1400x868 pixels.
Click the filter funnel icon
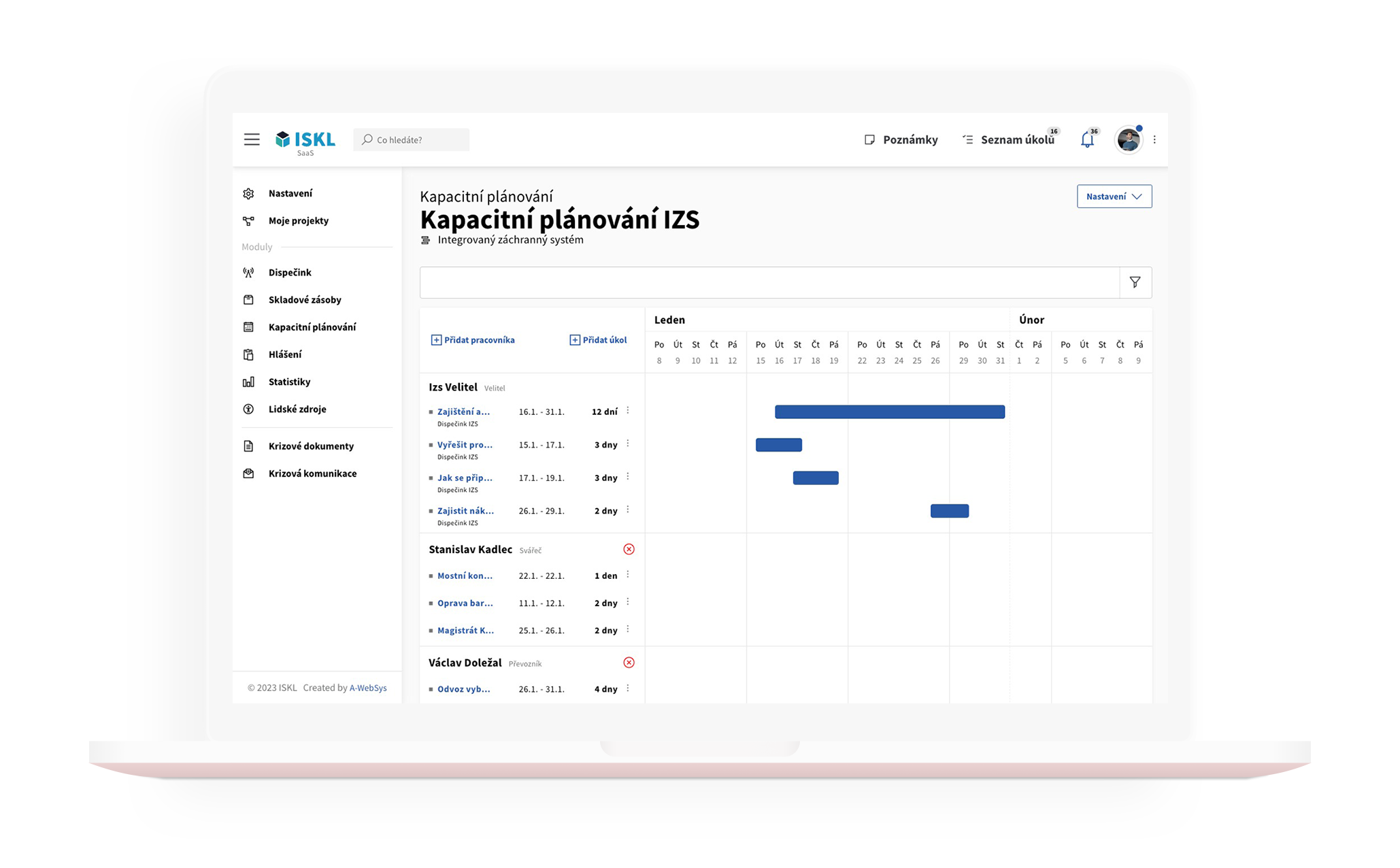[1135, 282]
